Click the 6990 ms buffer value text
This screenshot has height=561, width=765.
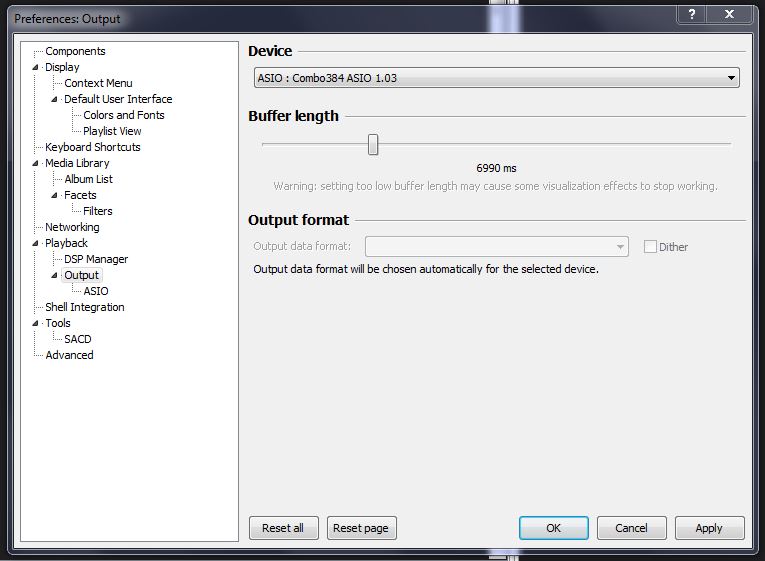click(496, 168)
